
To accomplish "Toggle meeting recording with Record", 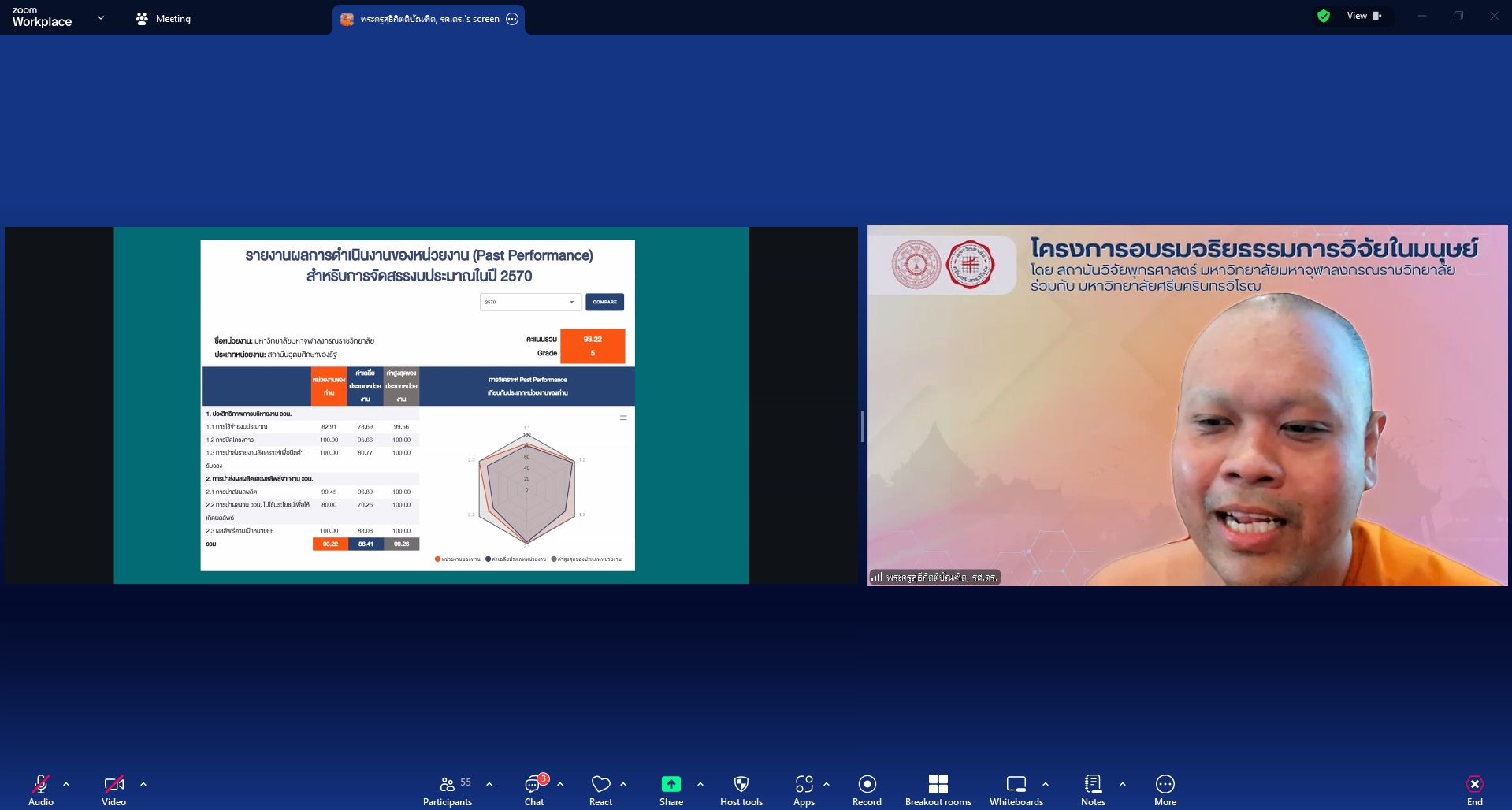I will (x=867, y=790).
